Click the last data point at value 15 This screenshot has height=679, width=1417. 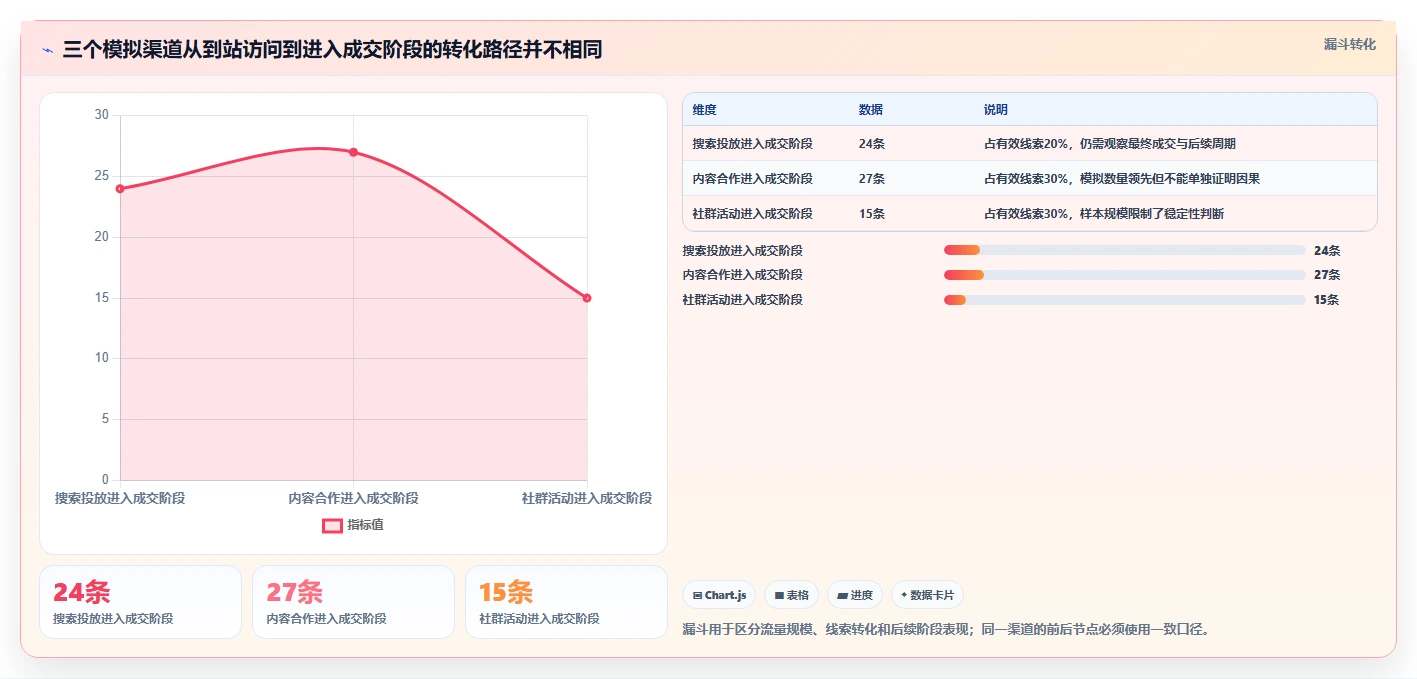click(587, 298)
